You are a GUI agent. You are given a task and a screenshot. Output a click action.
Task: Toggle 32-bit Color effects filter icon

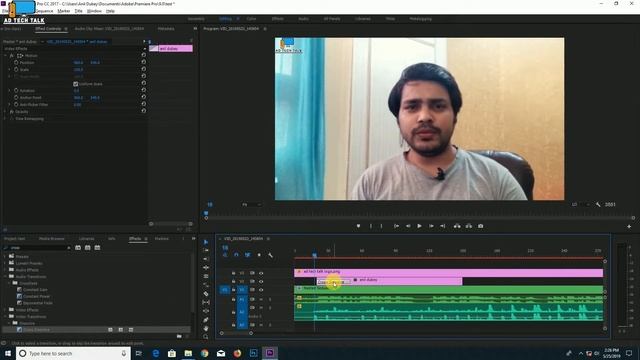click(87, 248)
